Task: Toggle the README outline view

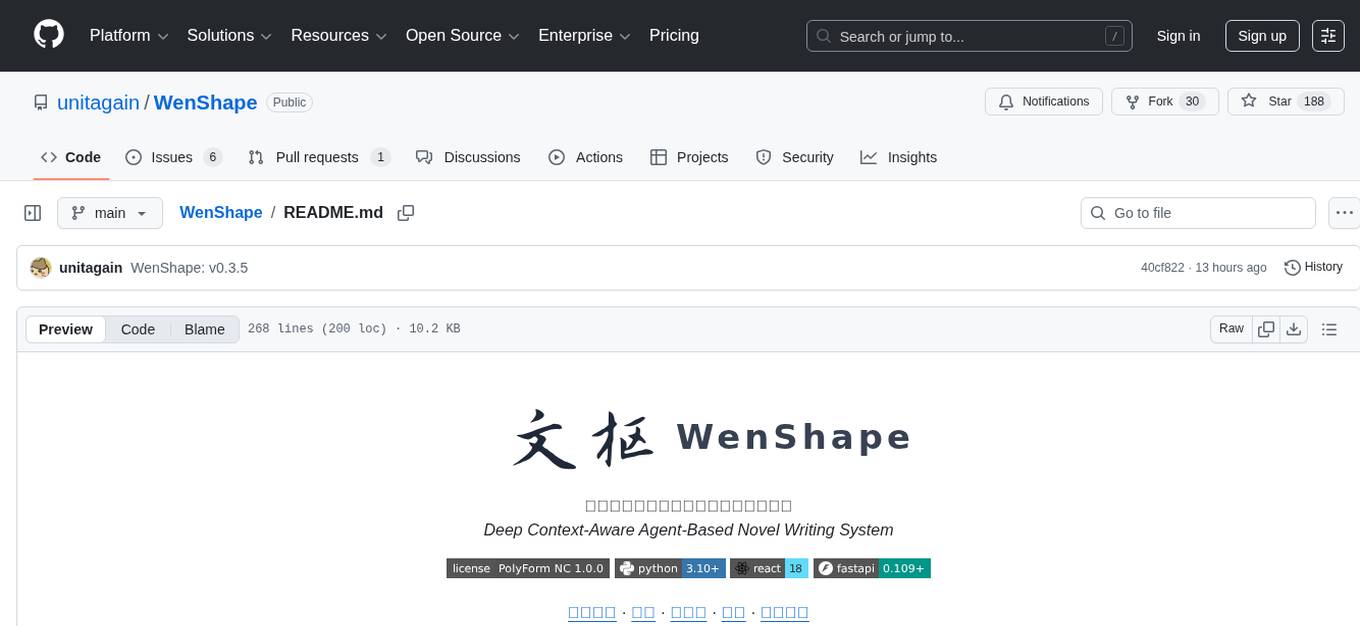Action: tap(1330, 328)
